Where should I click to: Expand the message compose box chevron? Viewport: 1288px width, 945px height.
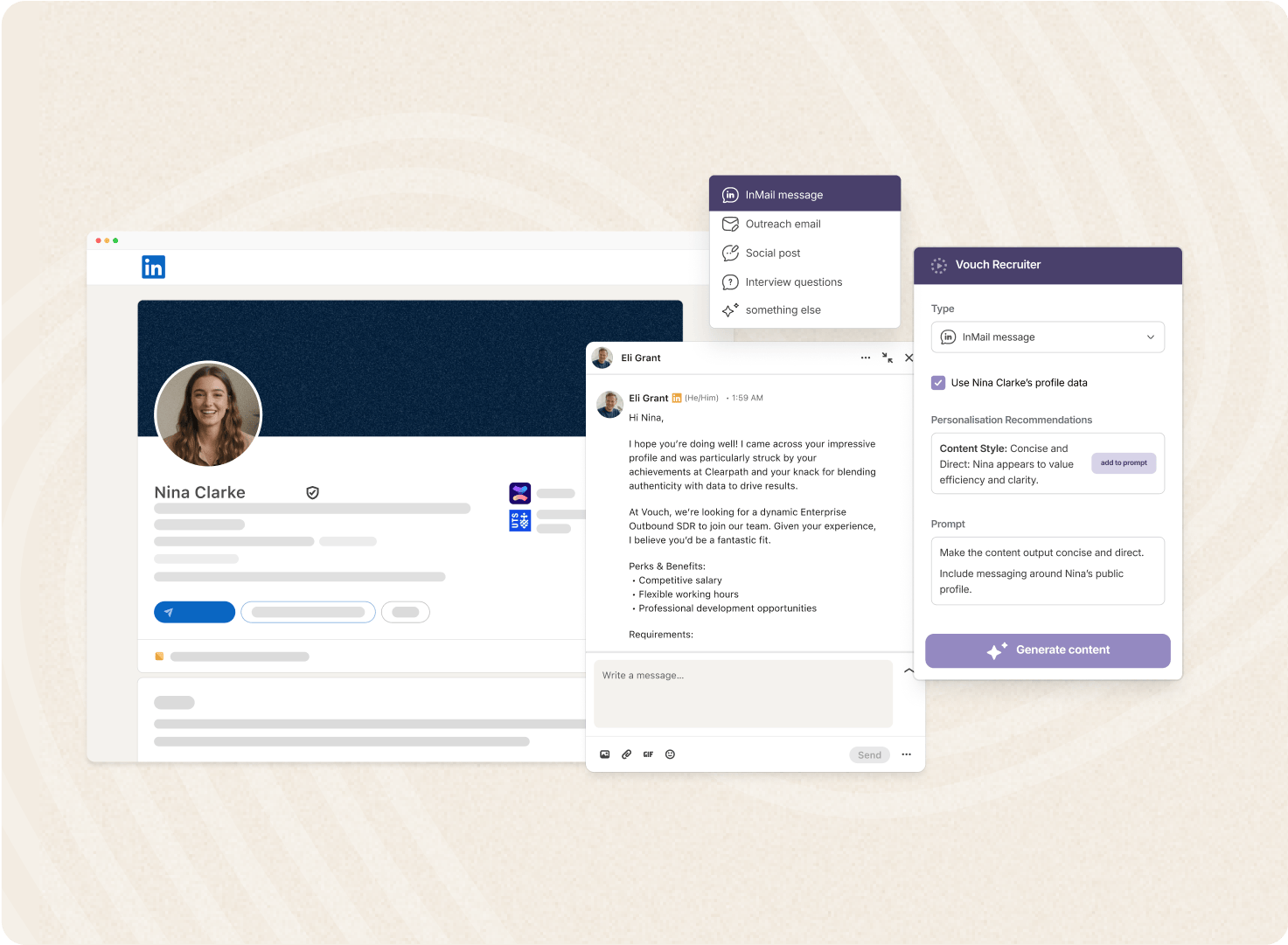click(909, 671)
